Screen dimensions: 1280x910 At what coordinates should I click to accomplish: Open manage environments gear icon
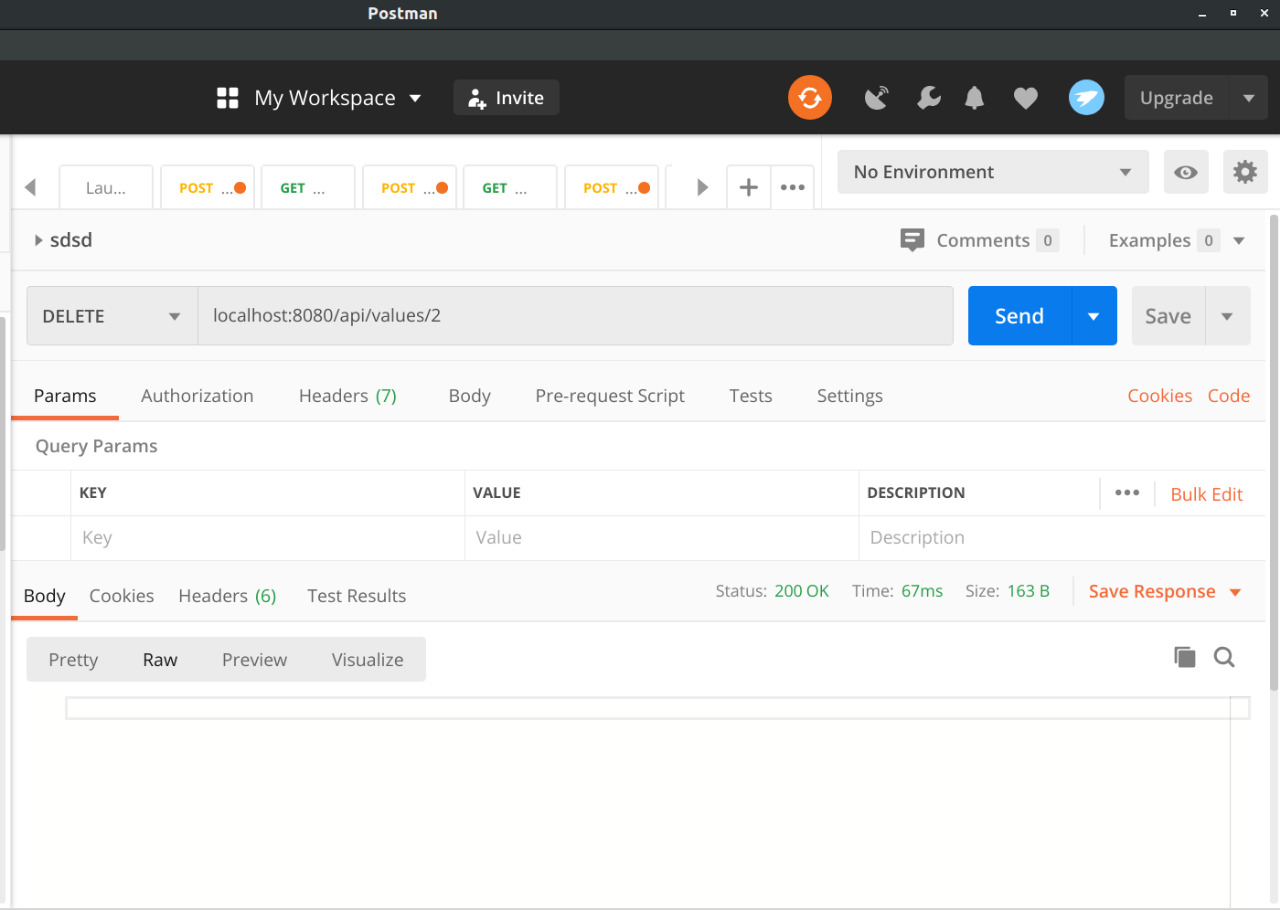pyautogui.click(x=1245, y=172)
